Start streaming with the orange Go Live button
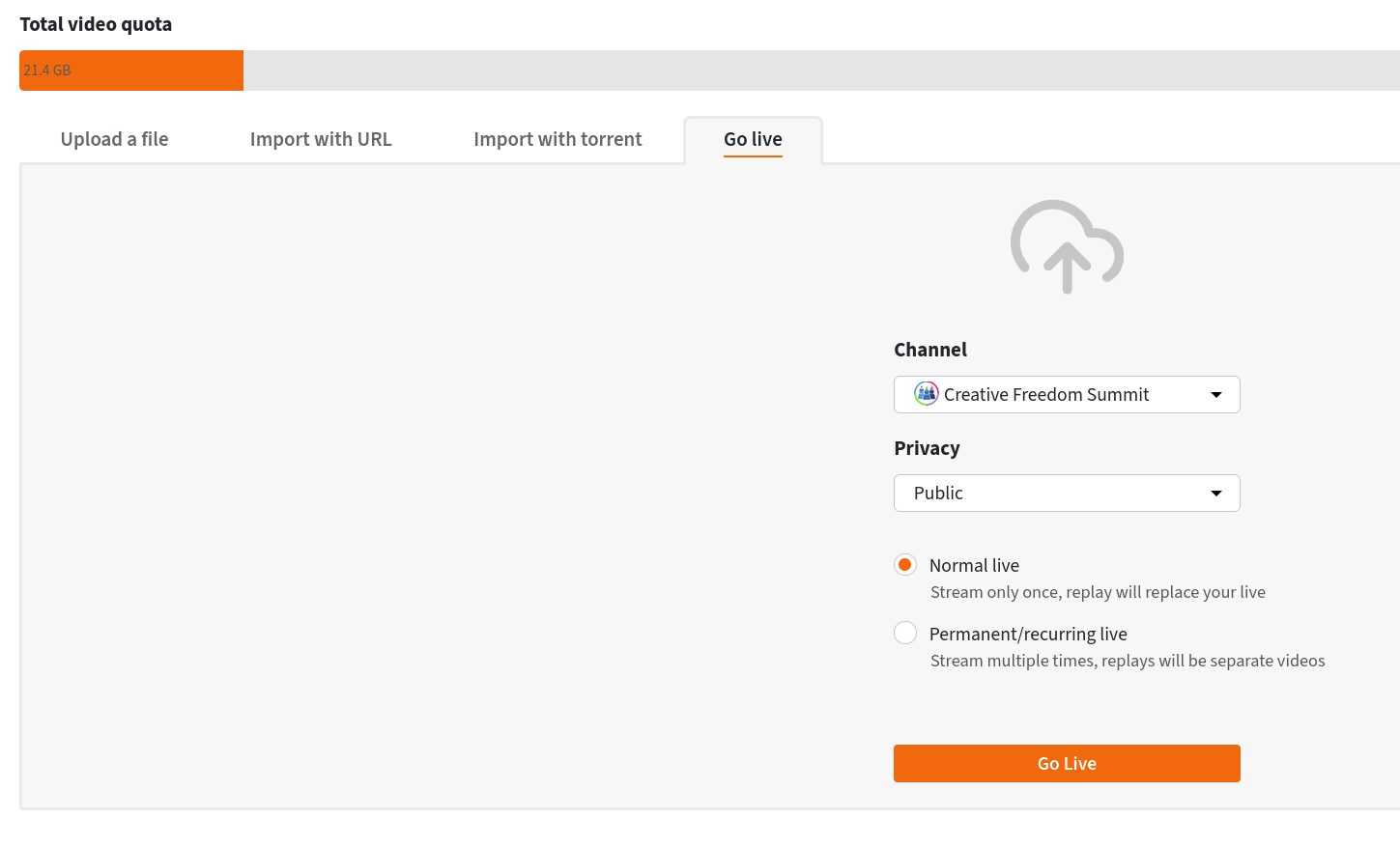1400x848 pixels. [x=1067, y=763]
